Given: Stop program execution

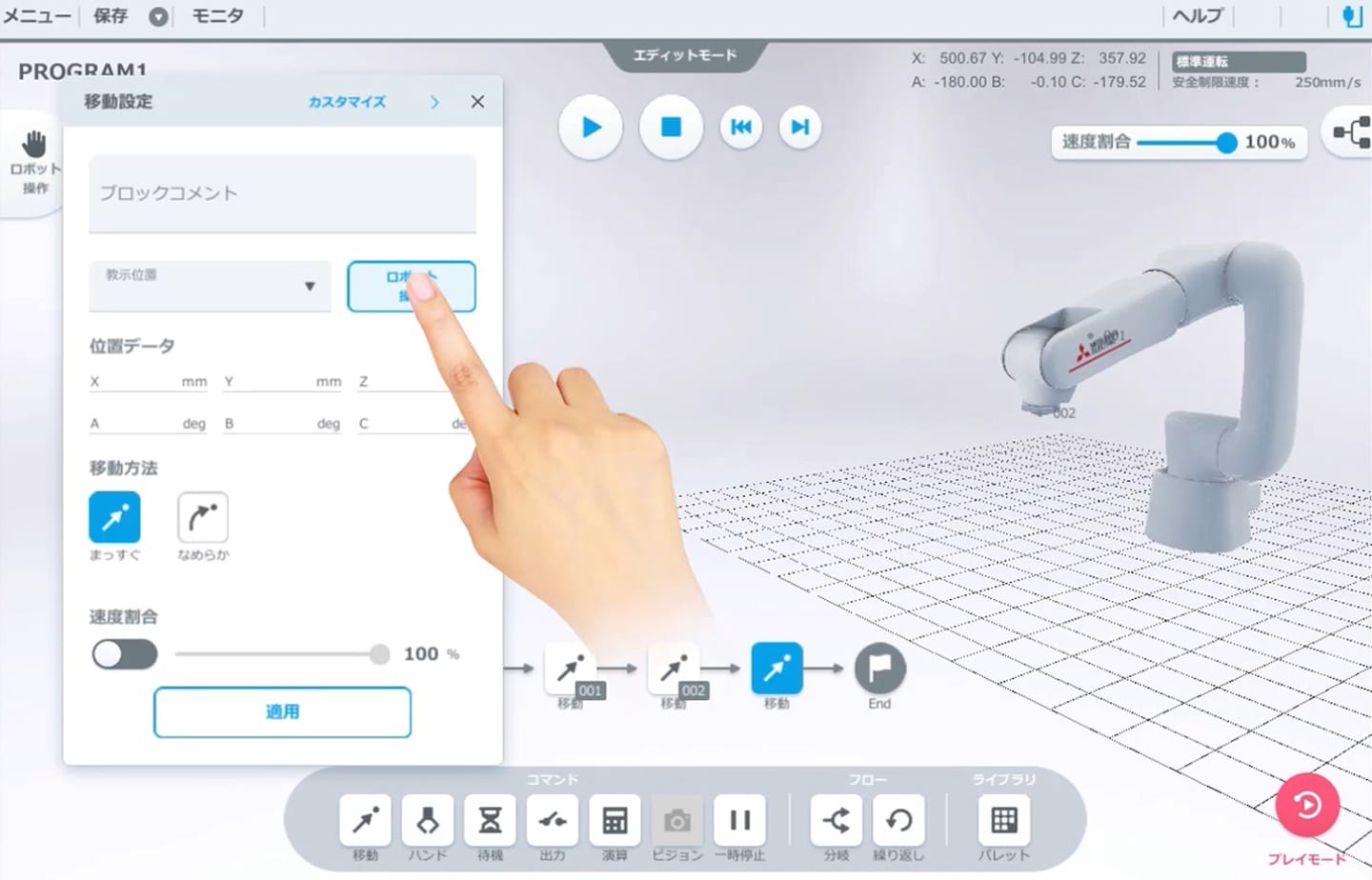Looking at the screenshot, I should point(671,128).
